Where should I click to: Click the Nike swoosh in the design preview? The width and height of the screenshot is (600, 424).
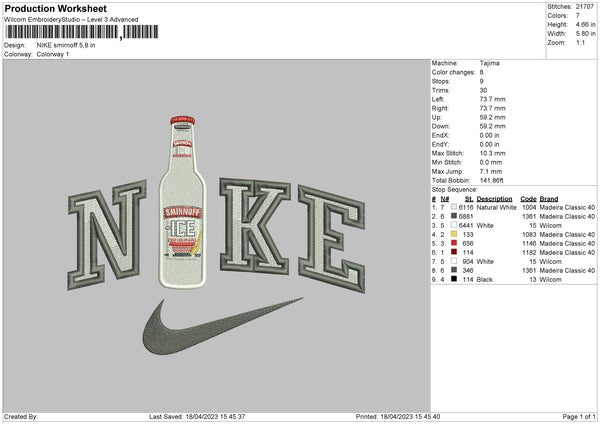click(222, 326)
